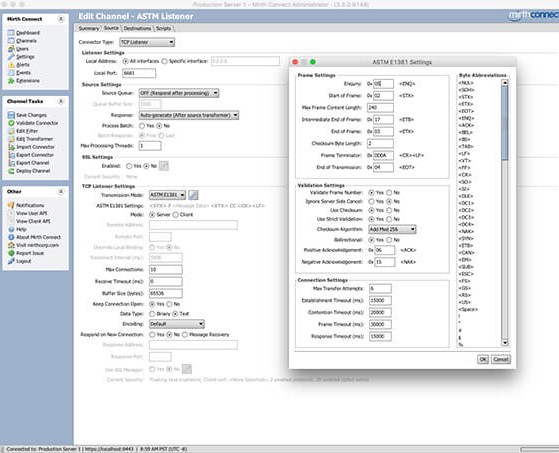Viewport: 559px width, 453px height.
Task: Open View User API icon
Action: pyautogui.click(x=11, y=213)
